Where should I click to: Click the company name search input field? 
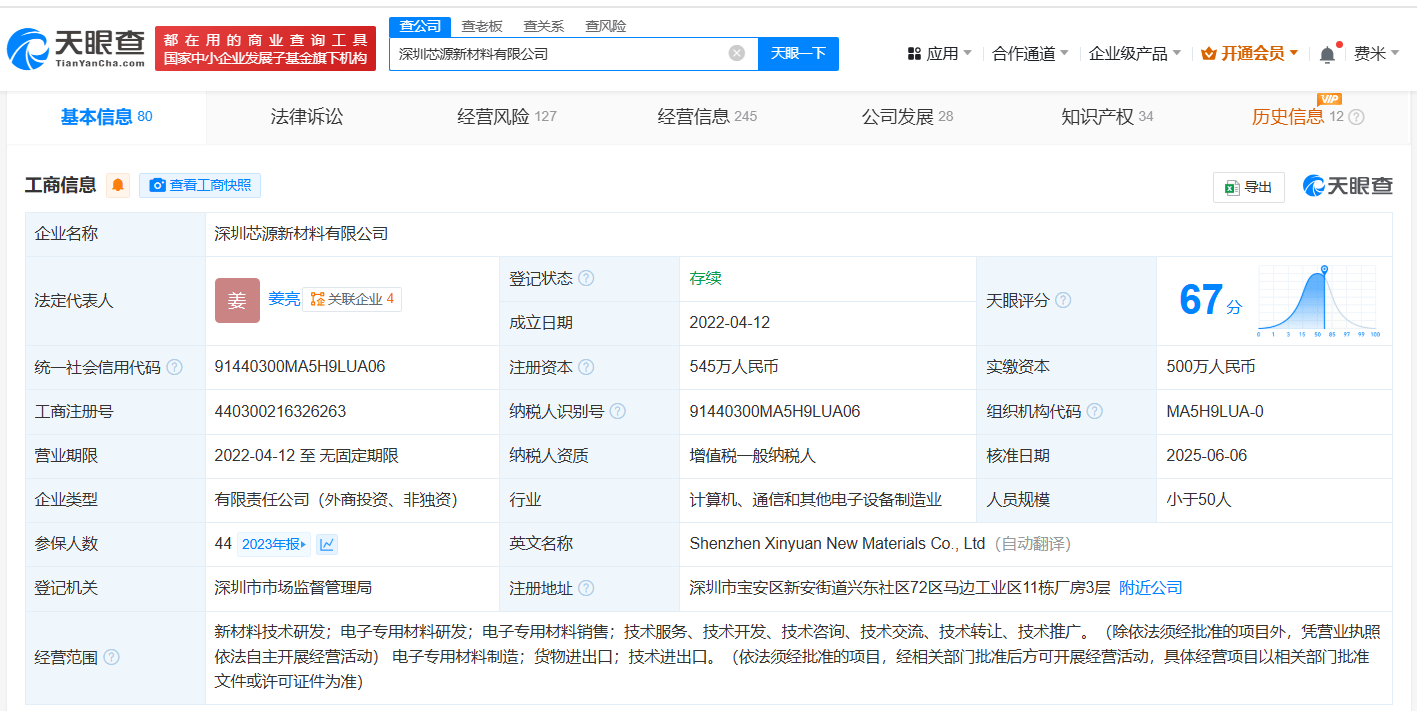(555, 54)
